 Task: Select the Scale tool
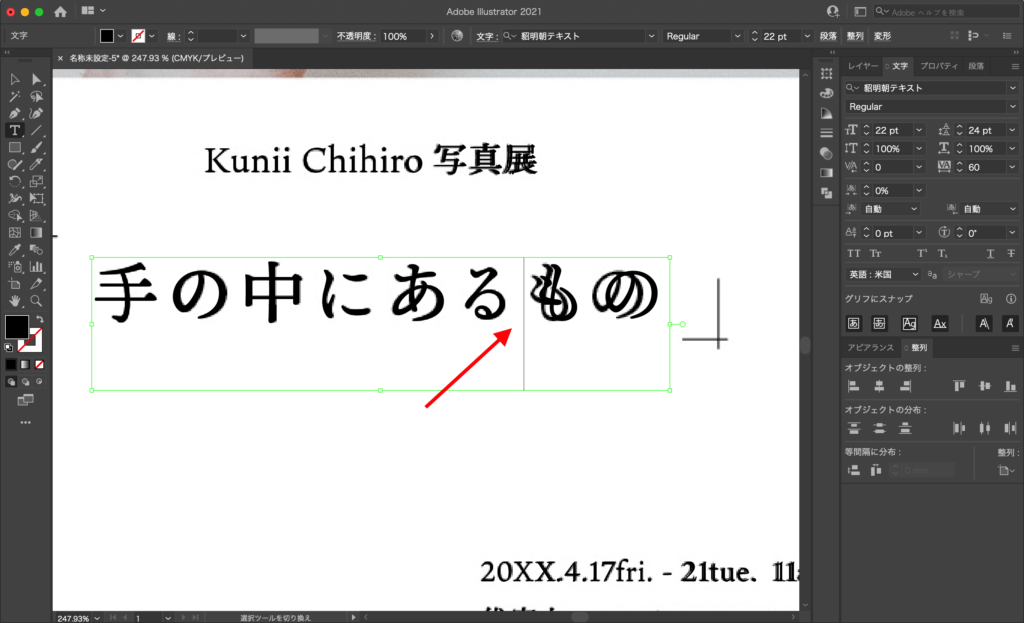[37, 182]
